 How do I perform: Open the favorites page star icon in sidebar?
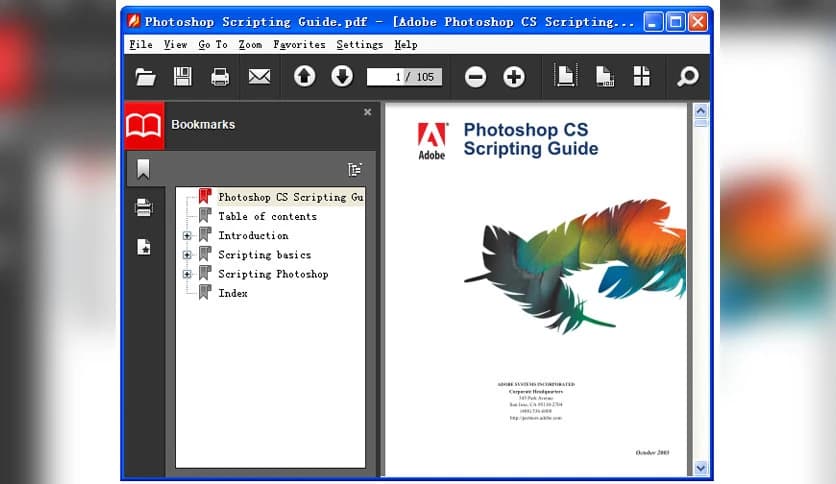(143, 247)
